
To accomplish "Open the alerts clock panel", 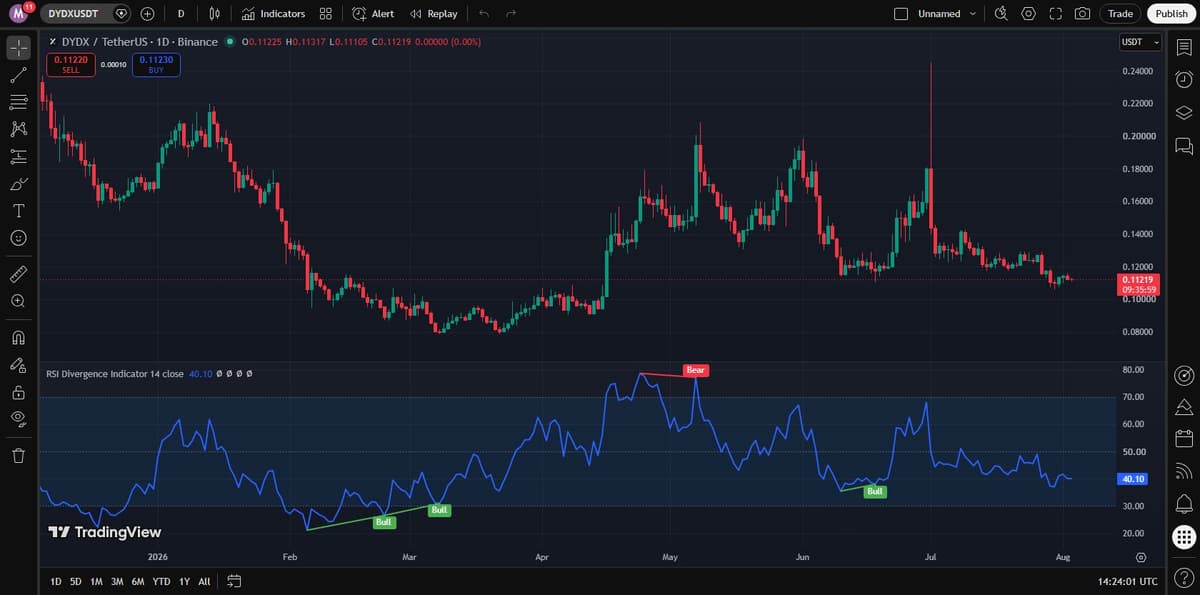I will pyautogui.click(x=1184, y=80).
